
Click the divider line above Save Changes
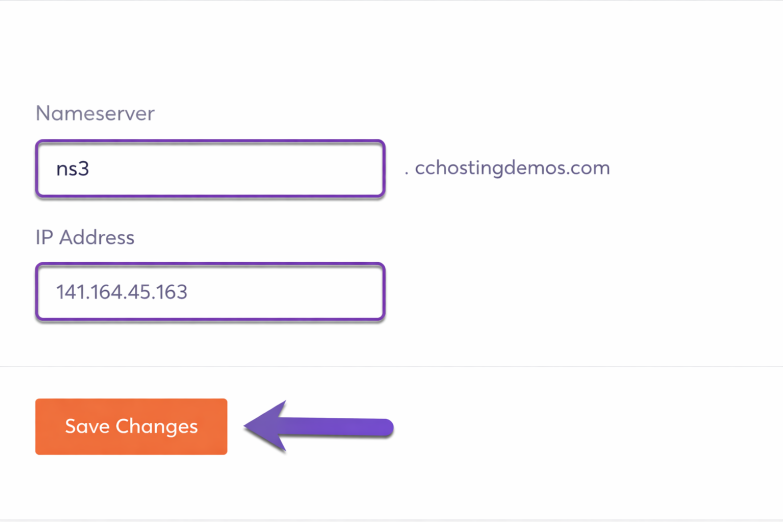[x=391, y=367]
